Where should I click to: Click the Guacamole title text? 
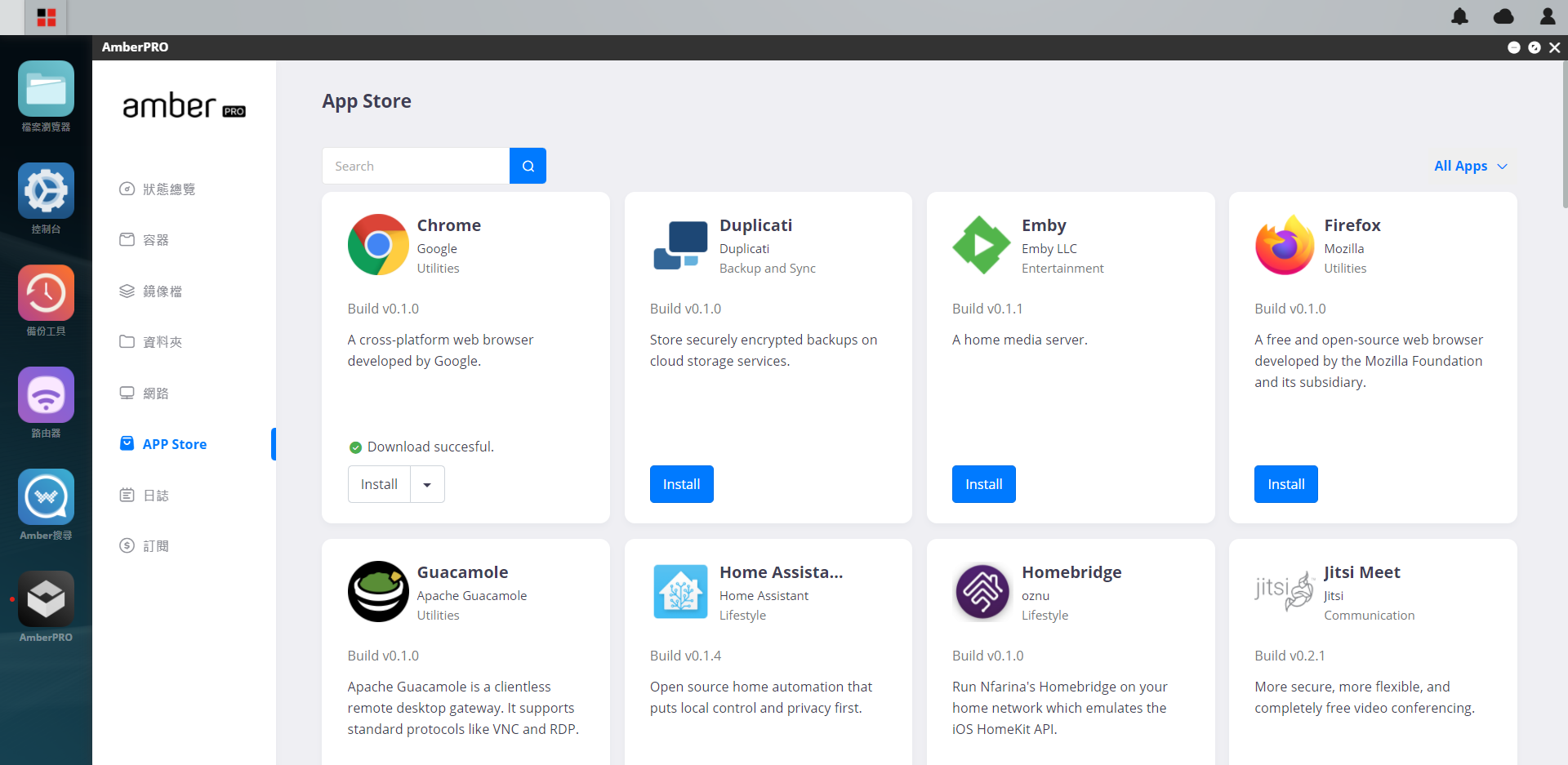coord(462,572)
